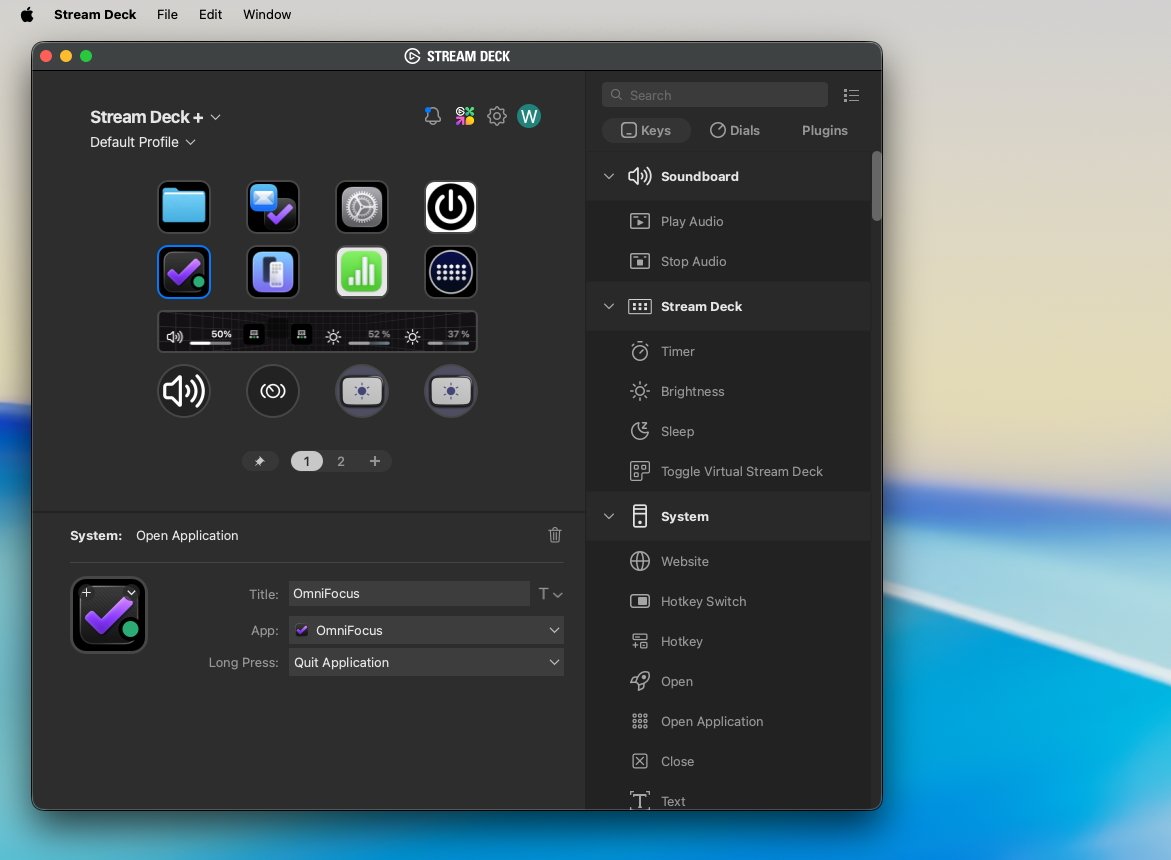The width and height of the screenshot is (1171, 860).
Task: Click the pin page icon
Action: pyautogui.click(x=260, y=461)
